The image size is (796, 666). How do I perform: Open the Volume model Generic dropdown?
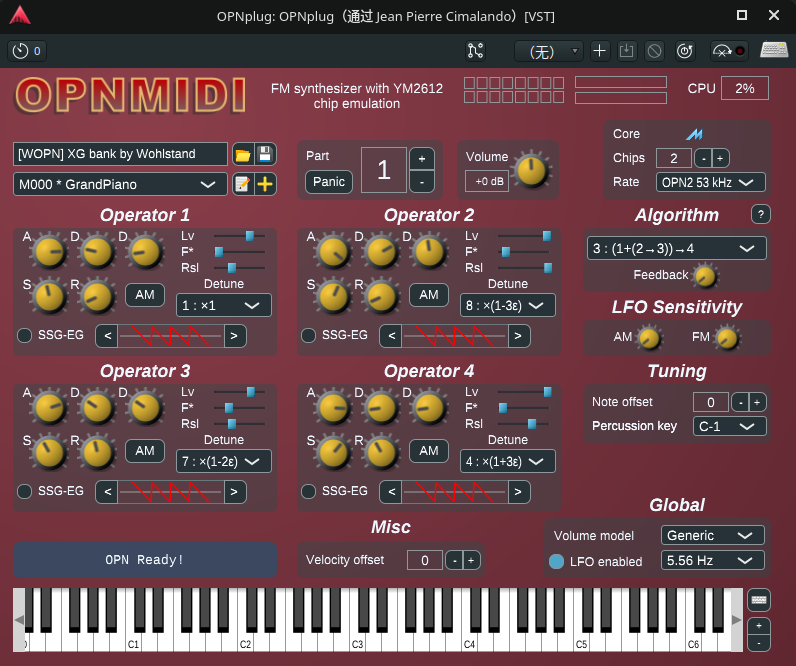(713, 536)
